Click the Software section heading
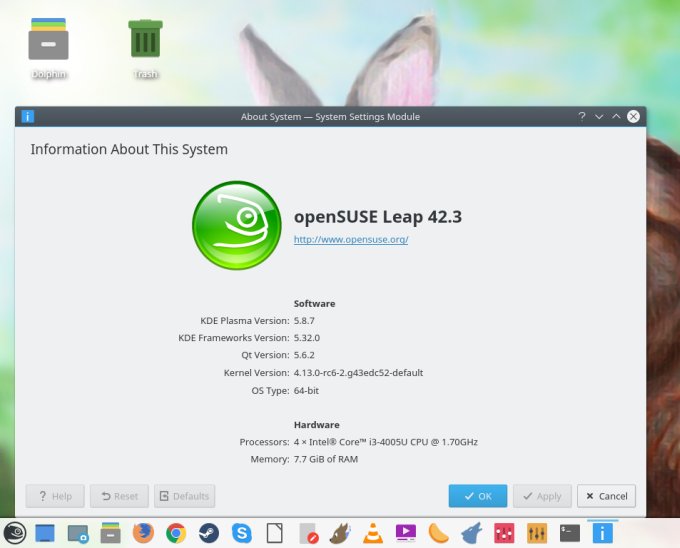Image resolution: width=680 pixels, height=548 pixels. point(314,303)
